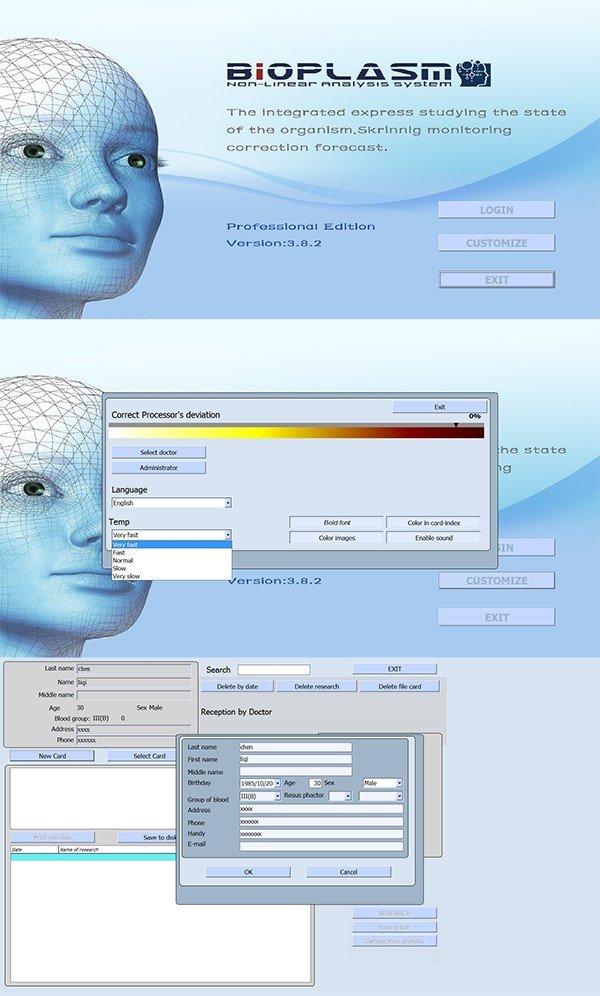The height and width of the screenshot is (996, 600).
Task: Click 'Reception by Doctor' label
Action: pyautogui.click(x=236, y=712)
